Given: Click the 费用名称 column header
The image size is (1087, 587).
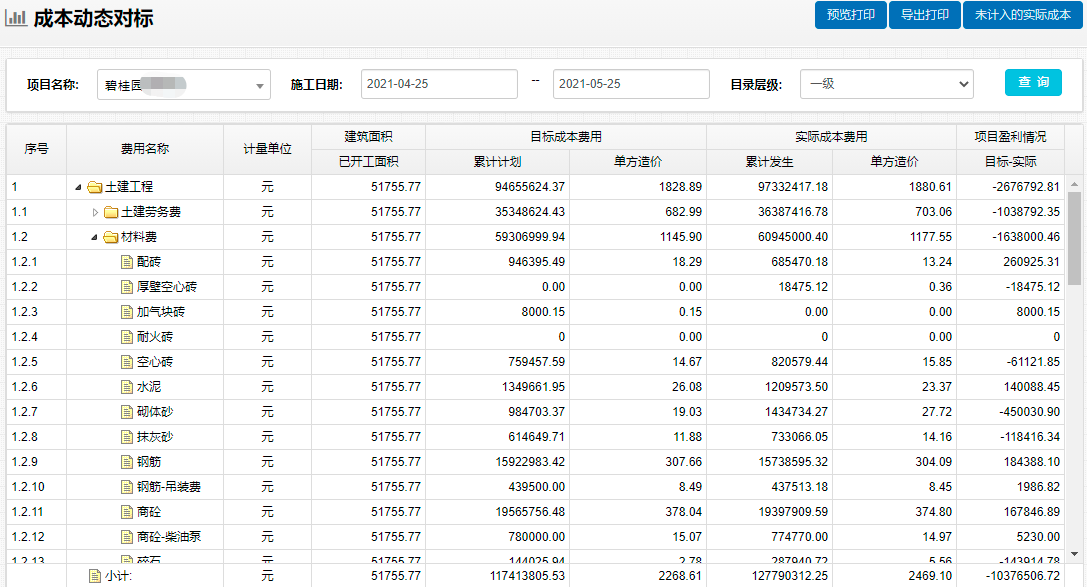Looking at the screenshot, I should coord(145,149).
